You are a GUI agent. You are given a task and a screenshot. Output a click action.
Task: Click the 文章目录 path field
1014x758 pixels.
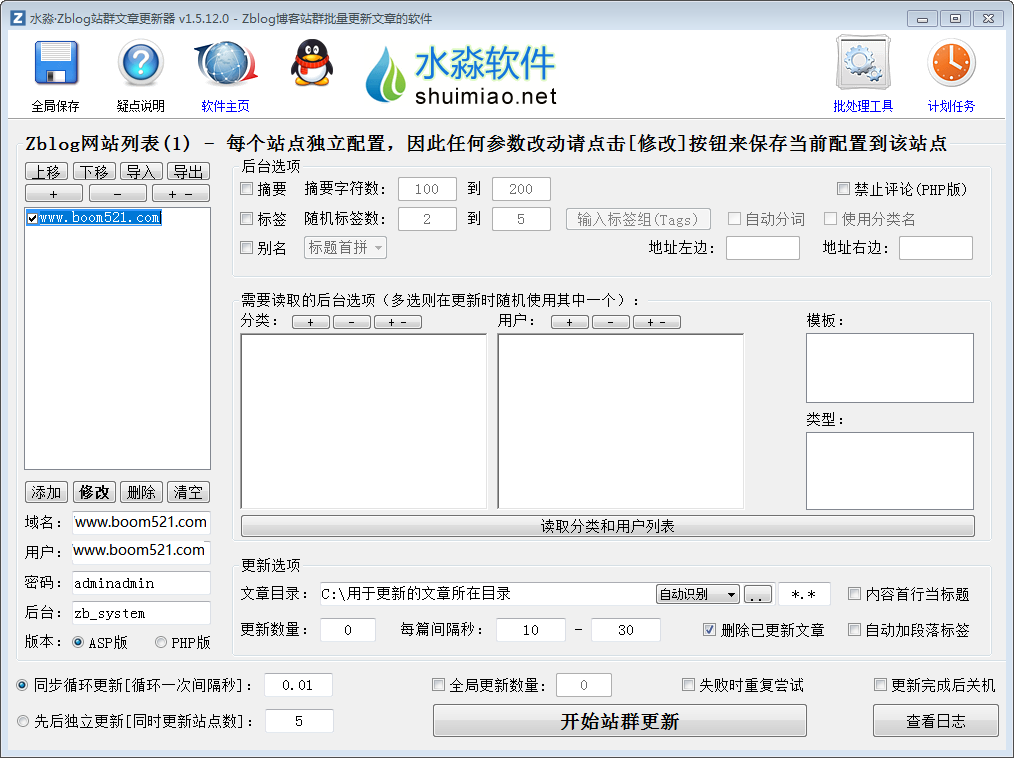[x=487, y=594]
